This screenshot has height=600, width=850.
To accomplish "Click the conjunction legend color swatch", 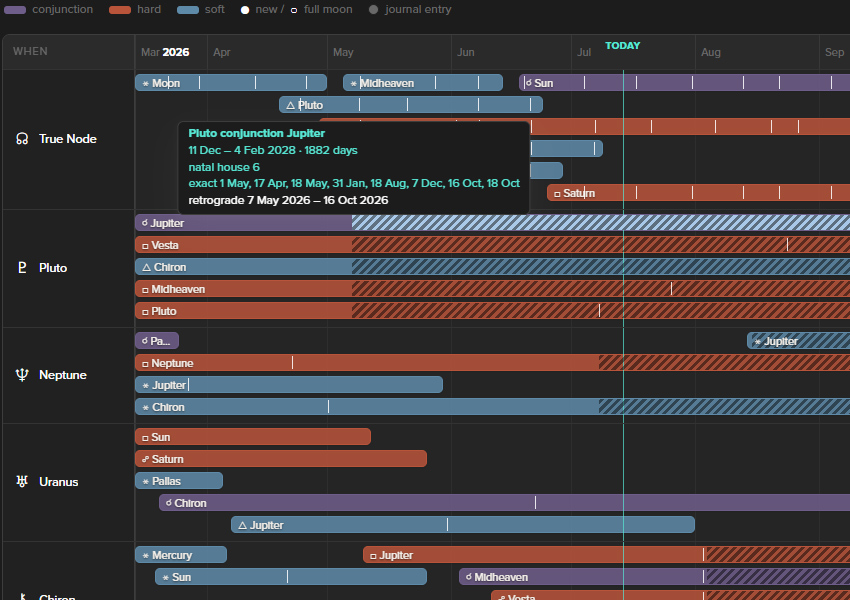I will 15,10.
